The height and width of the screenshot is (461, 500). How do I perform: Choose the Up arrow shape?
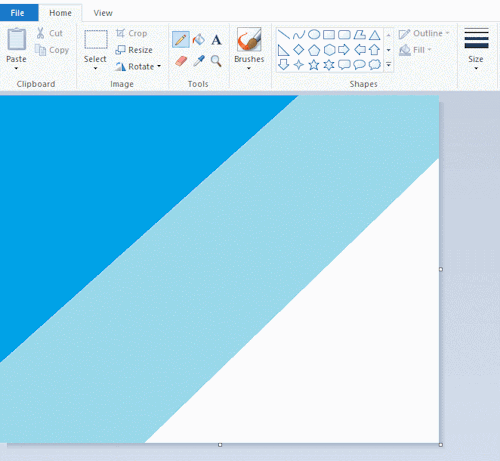pos(375,50)
